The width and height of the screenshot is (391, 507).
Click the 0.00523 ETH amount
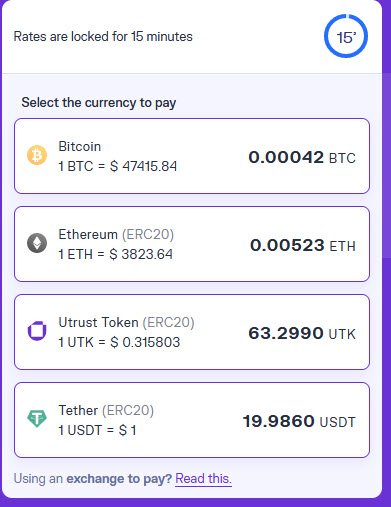point(303,245)
